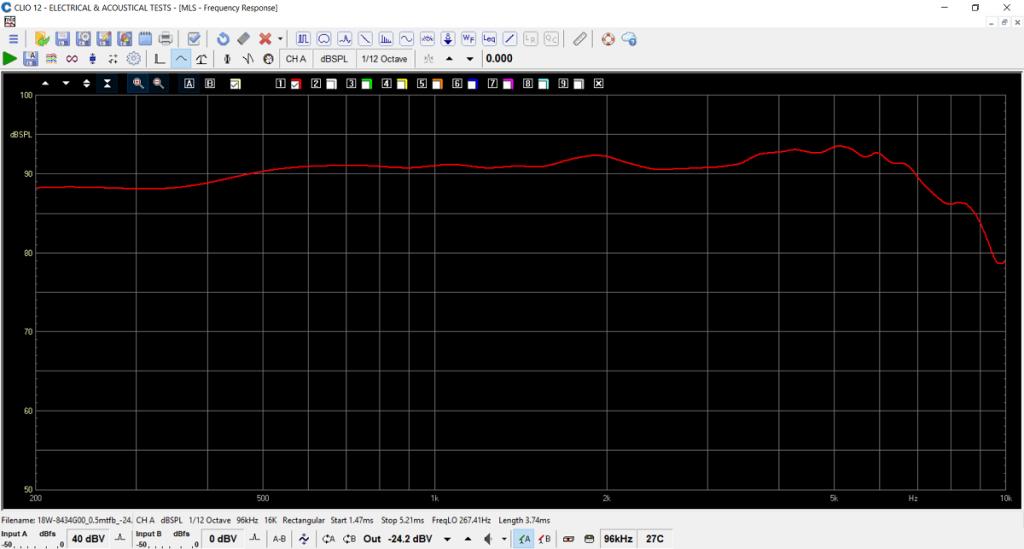Shift graph scale up with white up-arrow

coord(45,84)
